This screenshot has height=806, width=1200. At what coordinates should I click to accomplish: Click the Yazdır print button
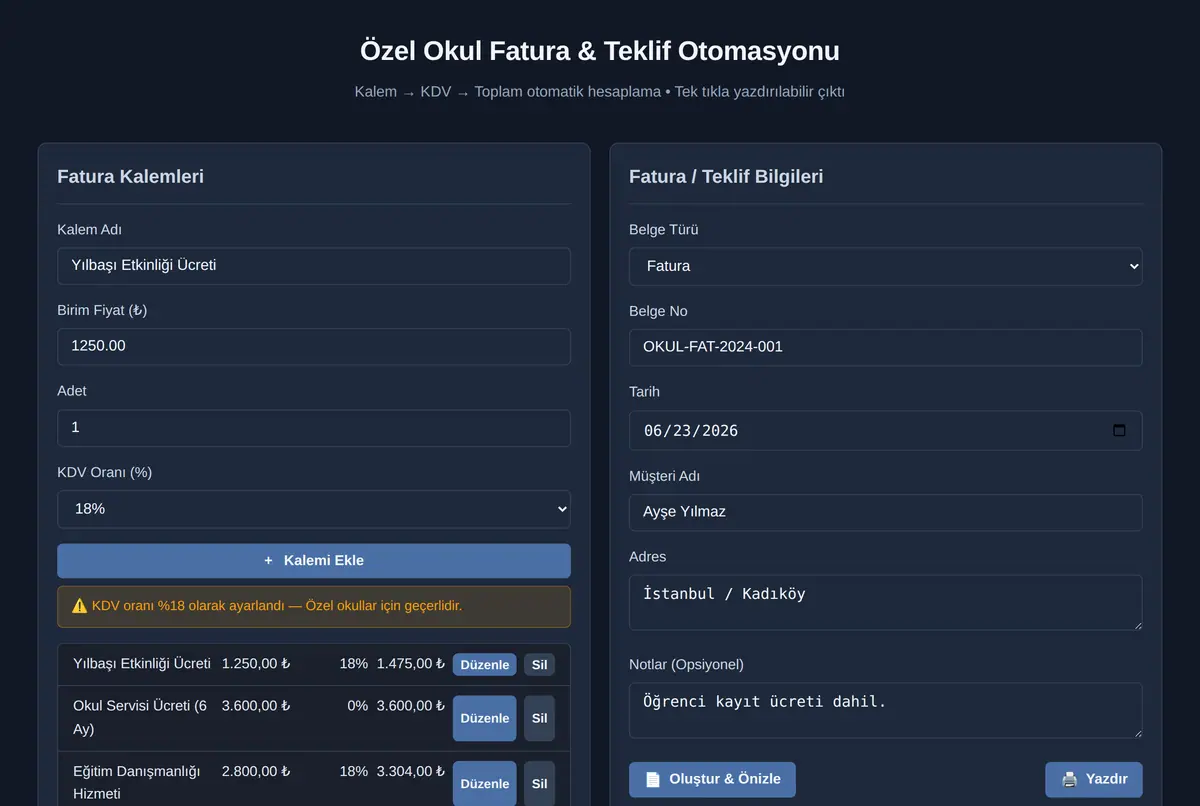click(1094, 779)
